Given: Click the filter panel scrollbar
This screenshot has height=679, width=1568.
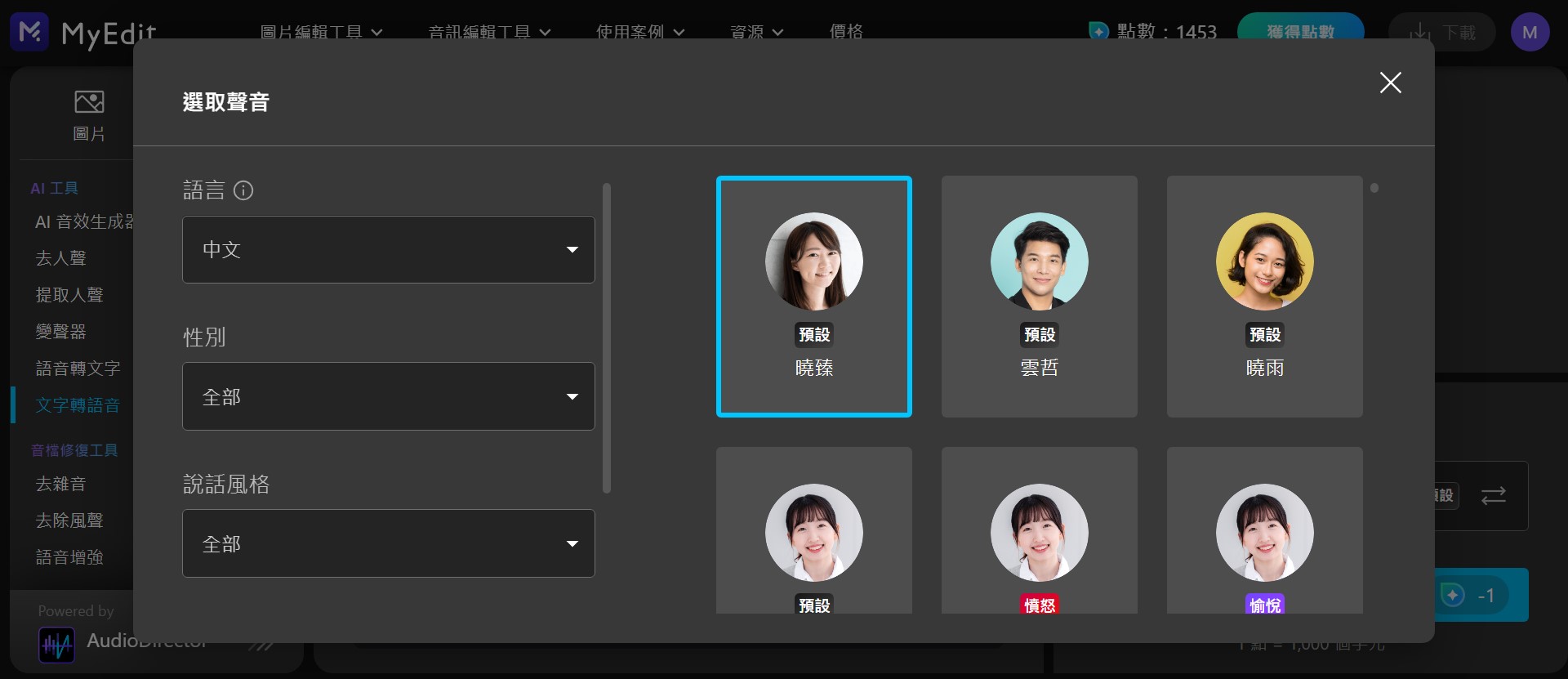Looking at the screenshot, I should click(607, 338).
